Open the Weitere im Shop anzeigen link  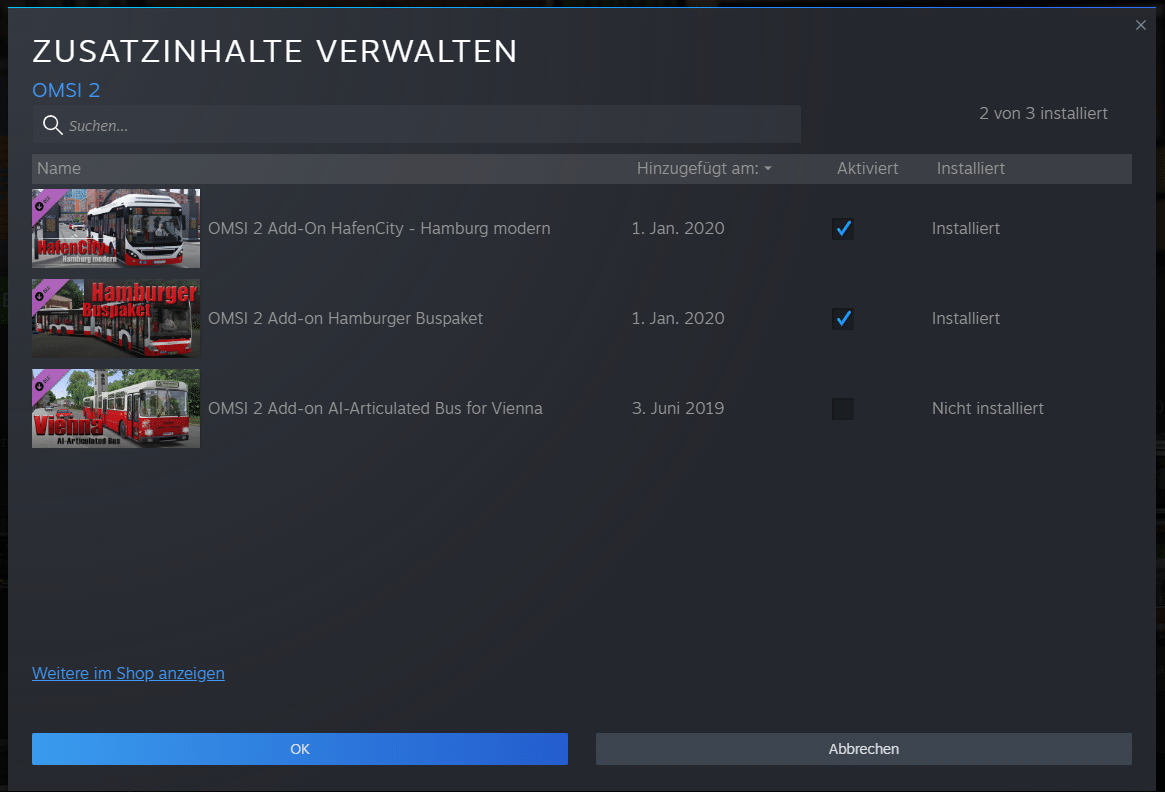pyautogui.click(x=128, y=673)
